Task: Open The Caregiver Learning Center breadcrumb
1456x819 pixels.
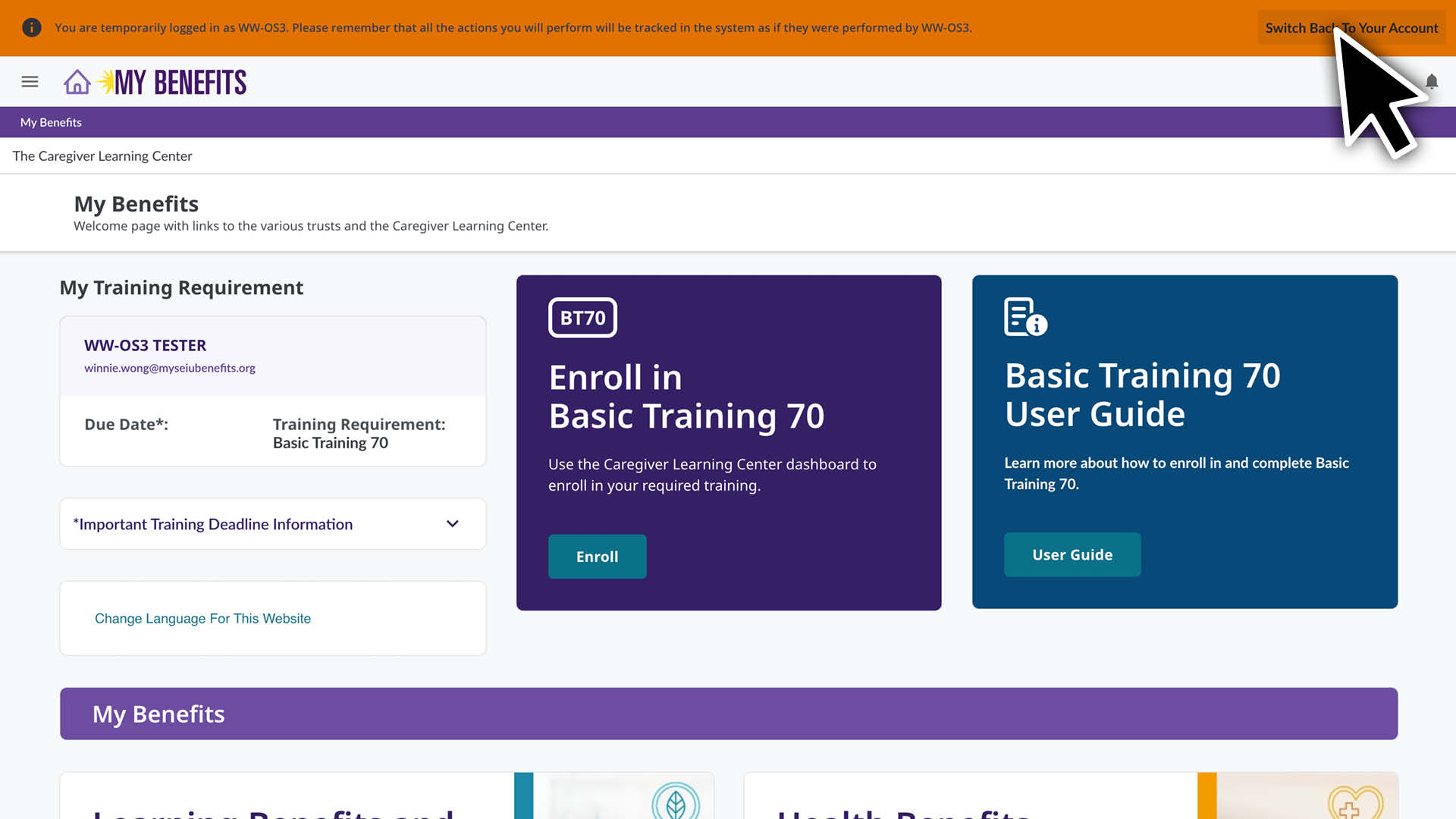Action: pos(102,155)
